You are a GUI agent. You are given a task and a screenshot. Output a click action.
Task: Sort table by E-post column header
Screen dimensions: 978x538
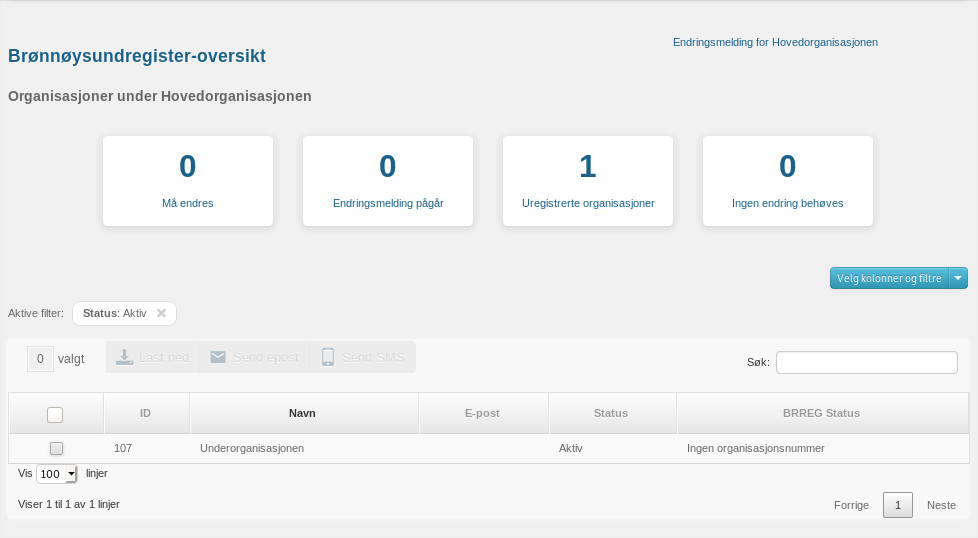tap(482, 413)
